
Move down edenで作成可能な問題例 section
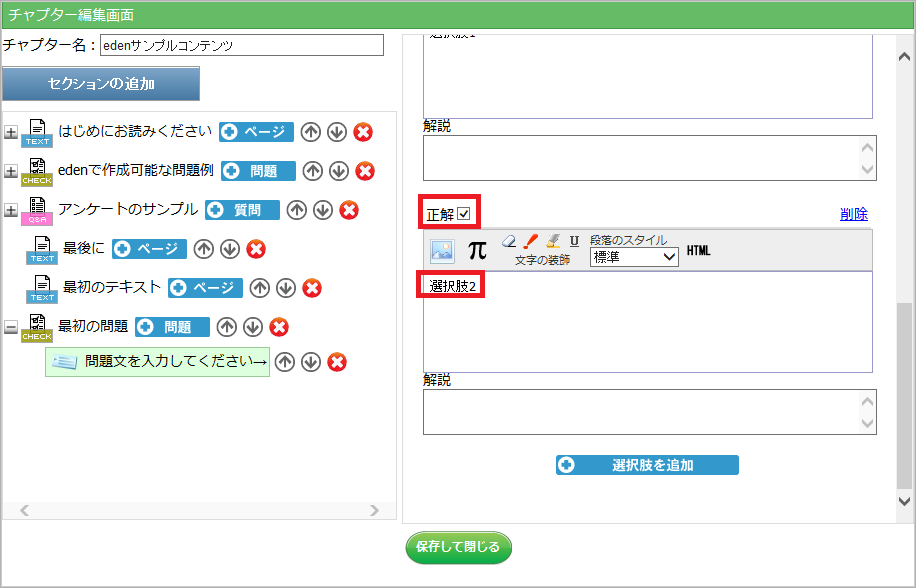pyautogui.click(x=339, y=171)
